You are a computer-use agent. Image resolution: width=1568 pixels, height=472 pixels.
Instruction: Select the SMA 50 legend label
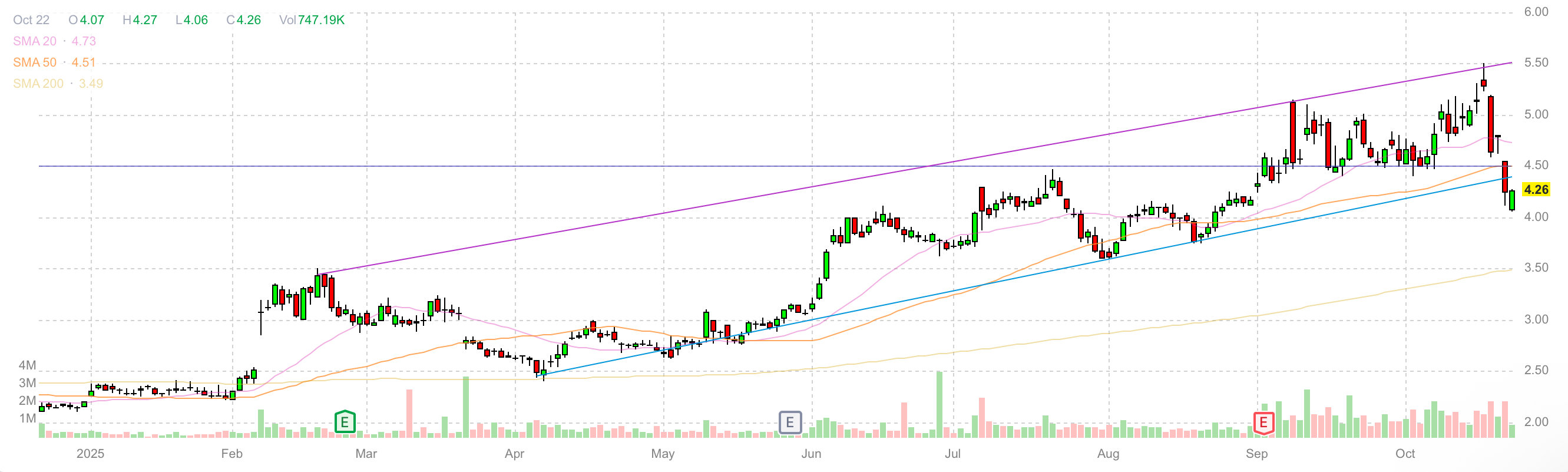(35, 62)
